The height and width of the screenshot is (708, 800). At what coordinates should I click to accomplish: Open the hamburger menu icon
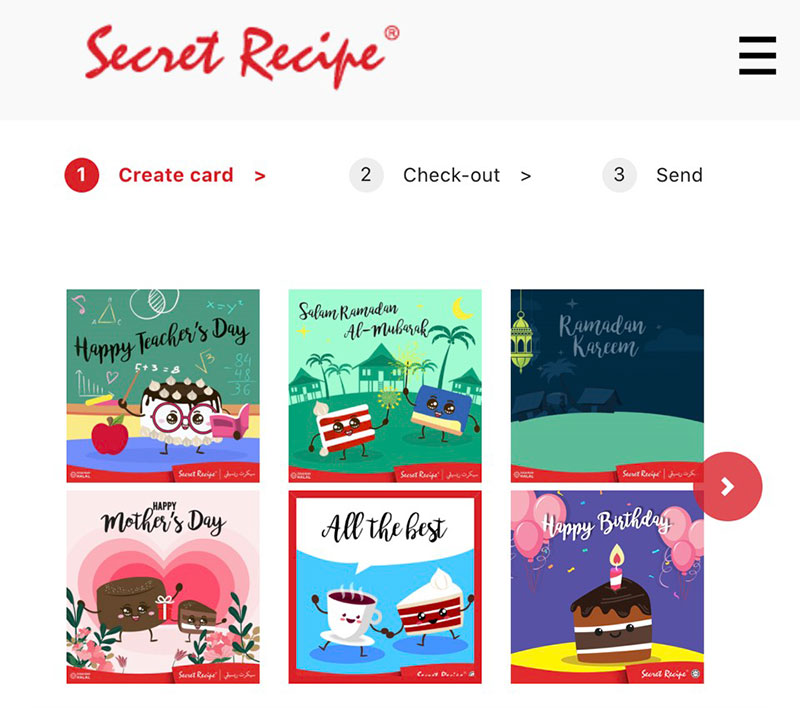pos(757,55)
